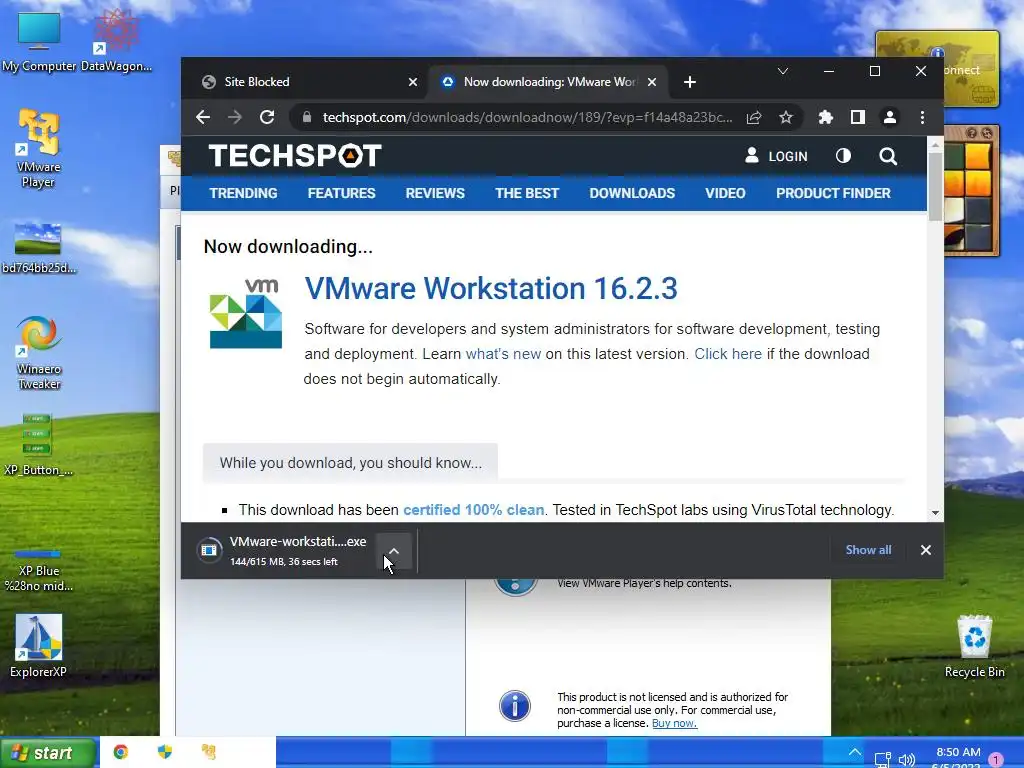This screenshot has height=768, width=1024.
Task: Share this page using address bar icon
Action: click(754, 118)
